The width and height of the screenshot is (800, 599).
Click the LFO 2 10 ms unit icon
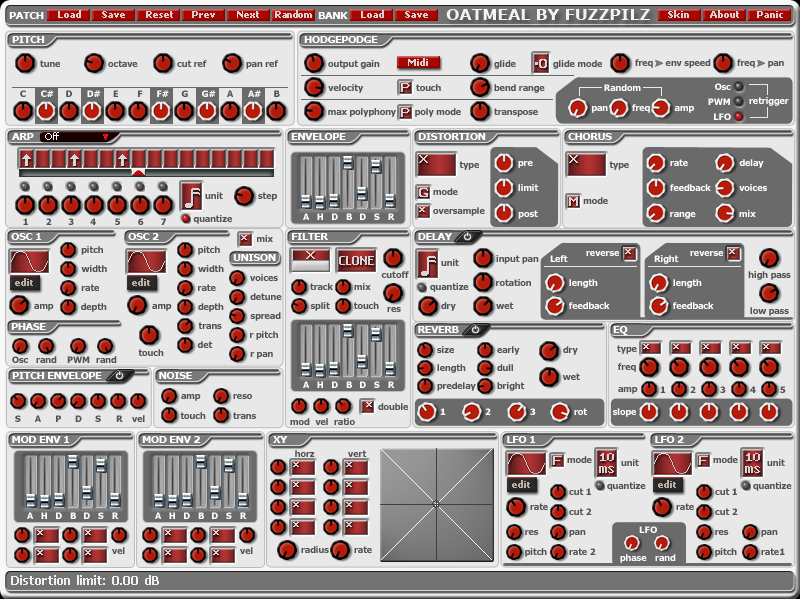(753, 463)
